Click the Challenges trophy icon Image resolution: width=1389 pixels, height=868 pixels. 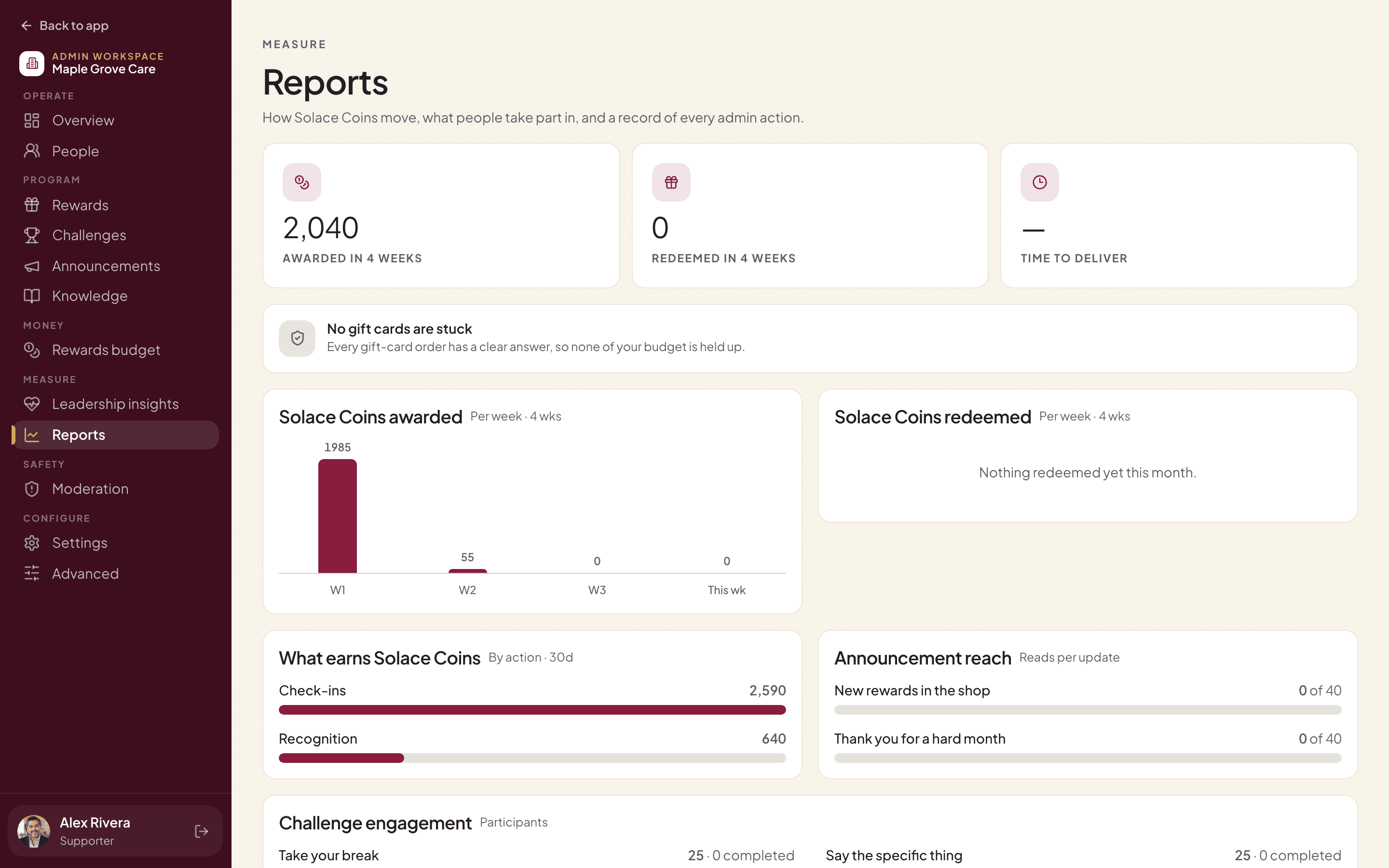tap(31, 235)
